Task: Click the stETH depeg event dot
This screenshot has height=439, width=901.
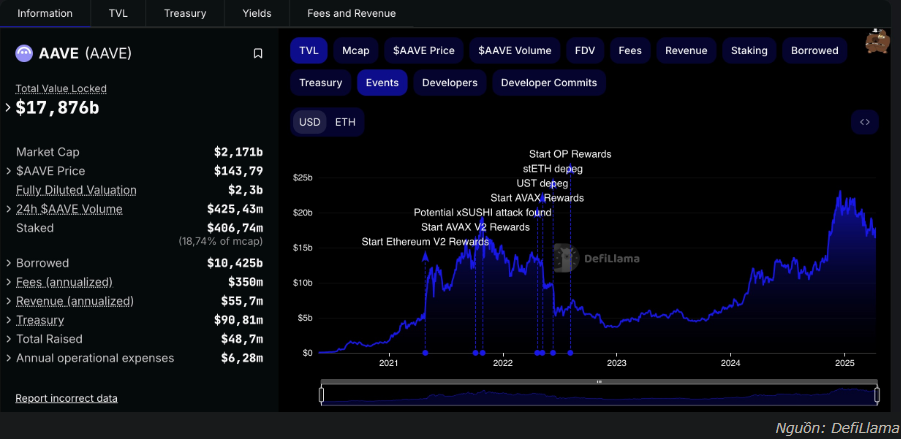Action: pyautogui.click(x=553, y=353)
